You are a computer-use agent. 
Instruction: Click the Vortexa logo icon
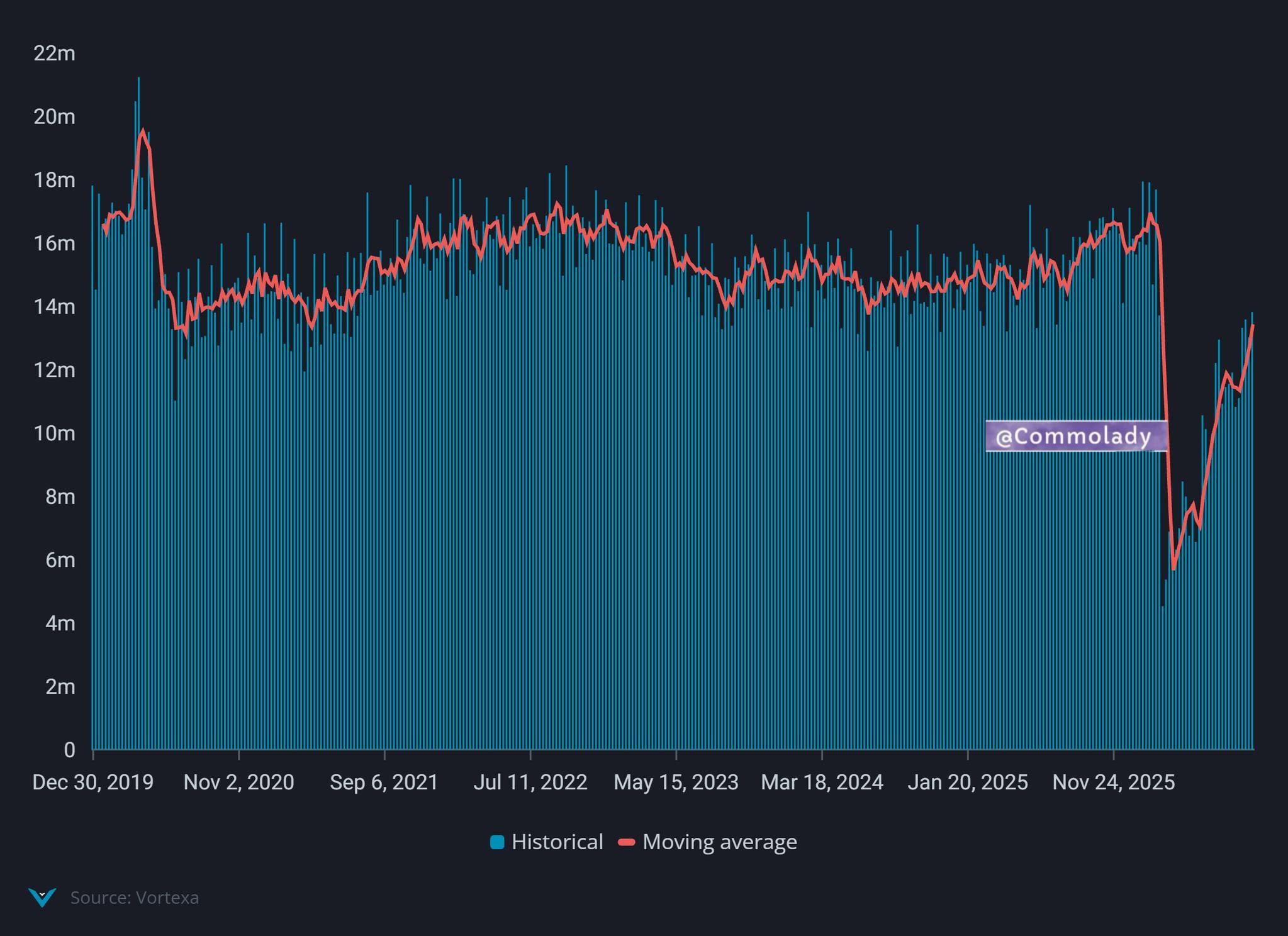pyautogui.click(x=42, y=897)
